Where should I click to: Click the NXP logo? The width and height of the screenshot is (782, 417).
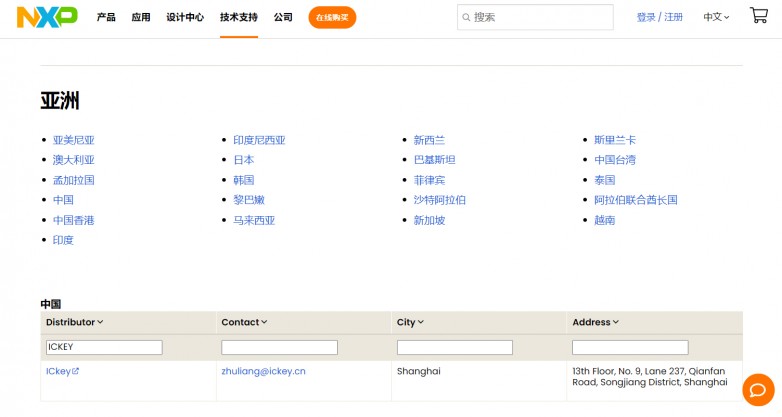click(x=47, y=17)
